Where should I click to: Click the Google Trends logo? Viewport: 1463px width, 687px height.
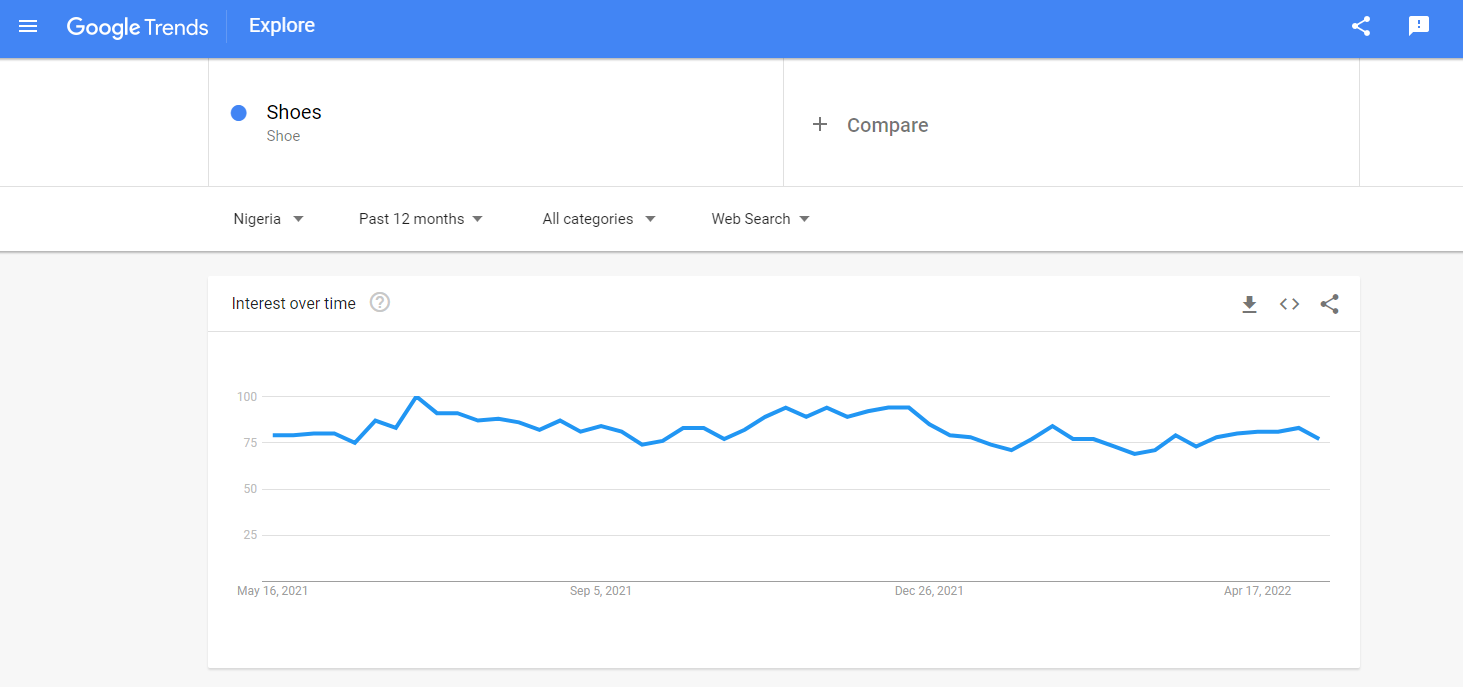137,27
